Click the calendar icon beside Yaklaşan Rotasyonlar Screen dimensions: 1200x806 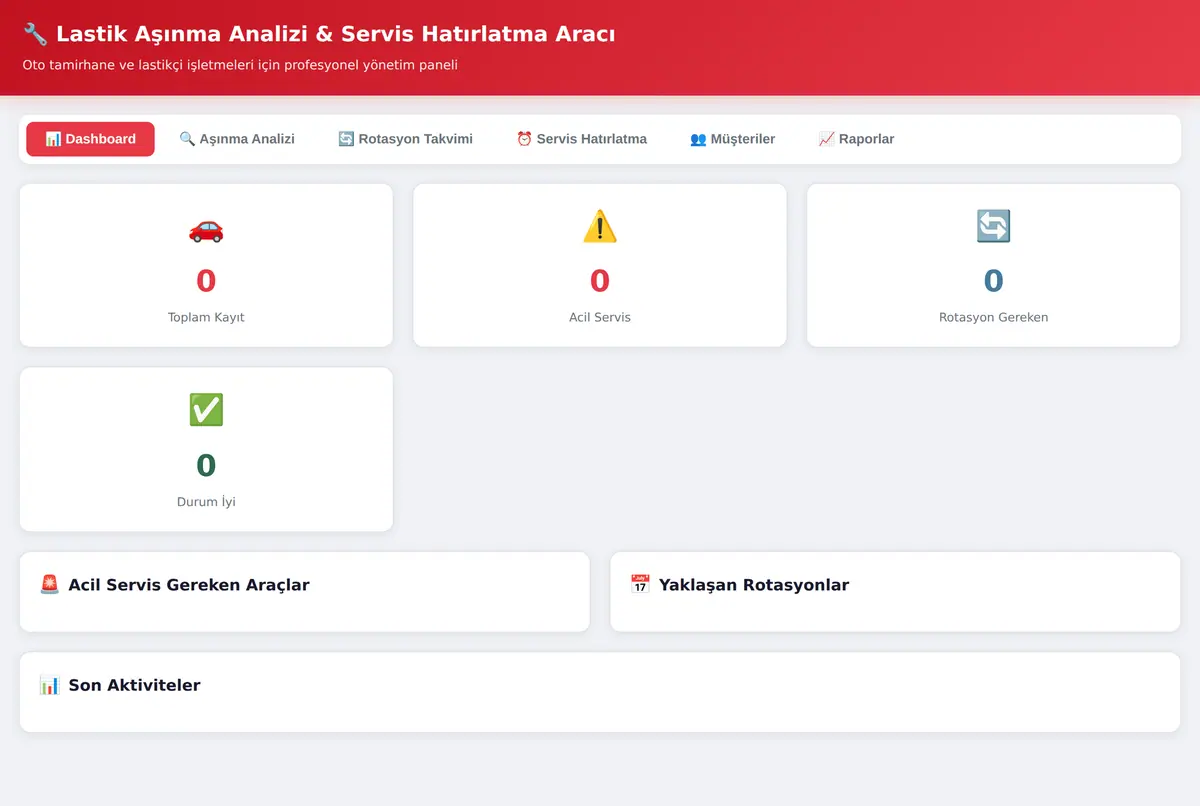coord(640,585)
